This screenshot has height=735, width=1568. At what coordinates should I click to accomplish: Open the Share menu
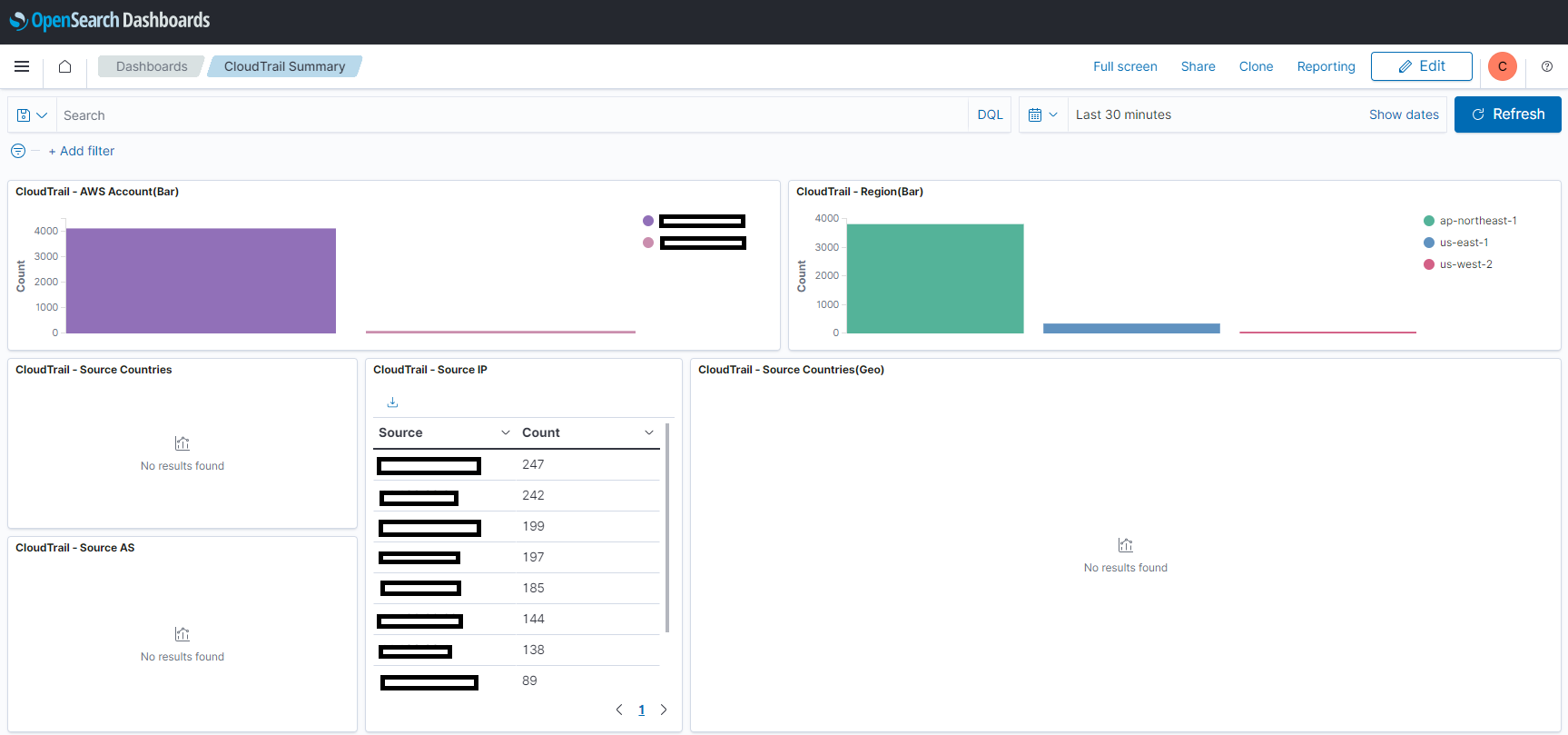coord(1198,66)
